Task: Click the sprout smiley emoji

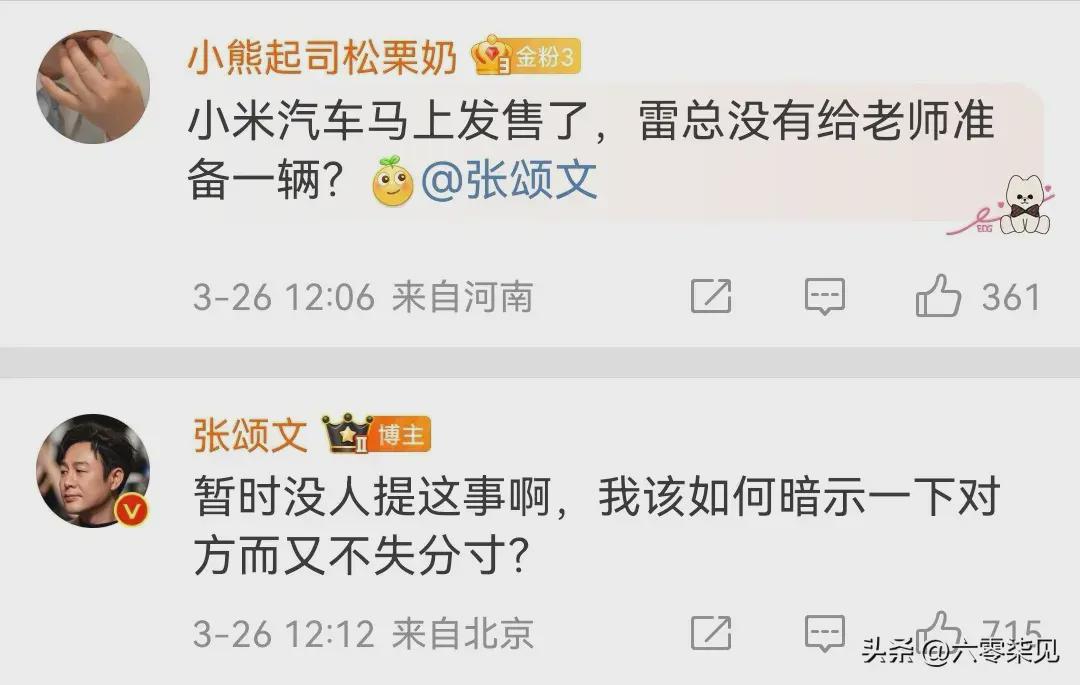Action: point(392,180)
